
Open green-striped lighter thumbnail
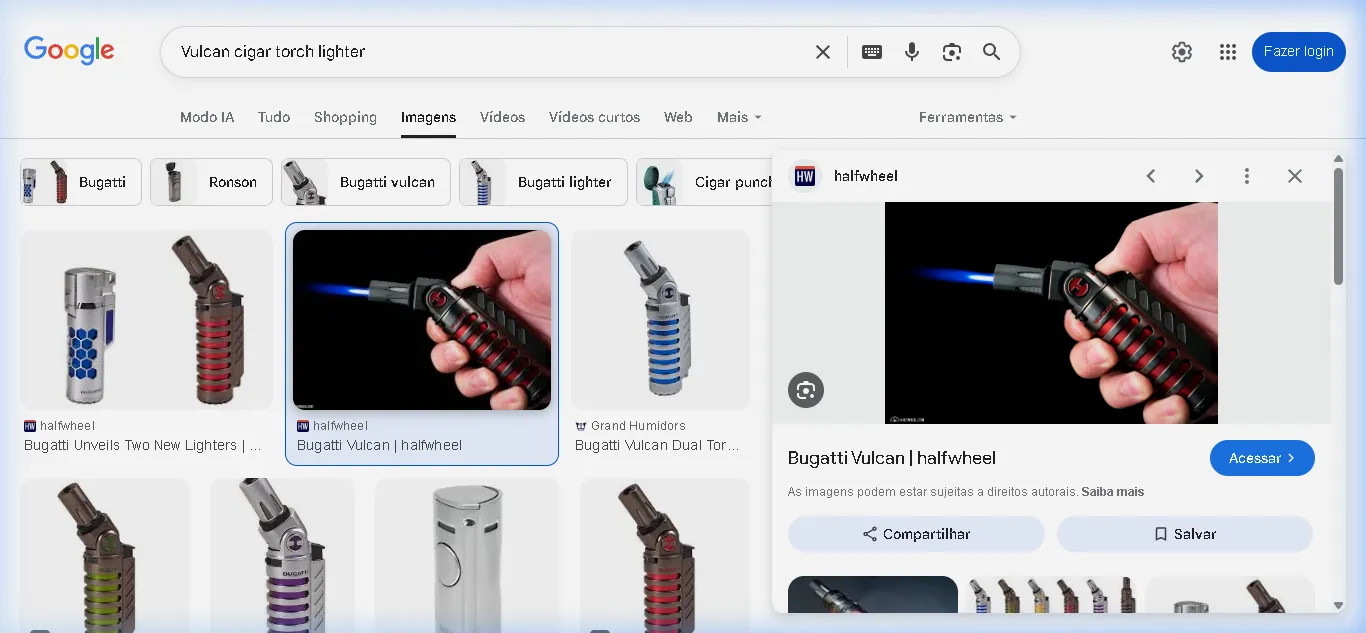[x=105, y=555]
